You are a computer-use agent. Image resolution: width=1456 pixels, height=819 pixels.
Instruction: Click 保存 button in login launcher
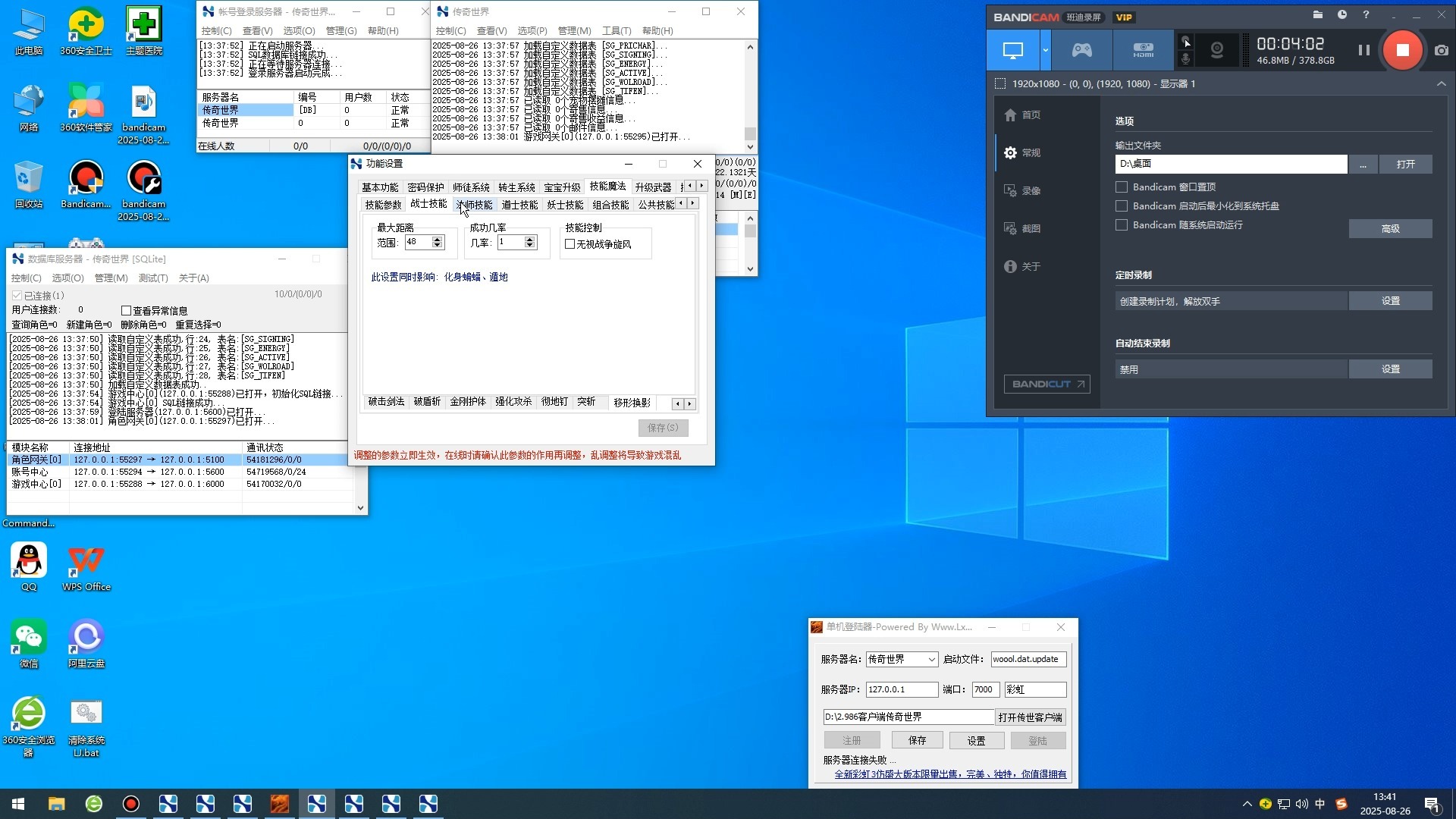(x=917, y=741)
